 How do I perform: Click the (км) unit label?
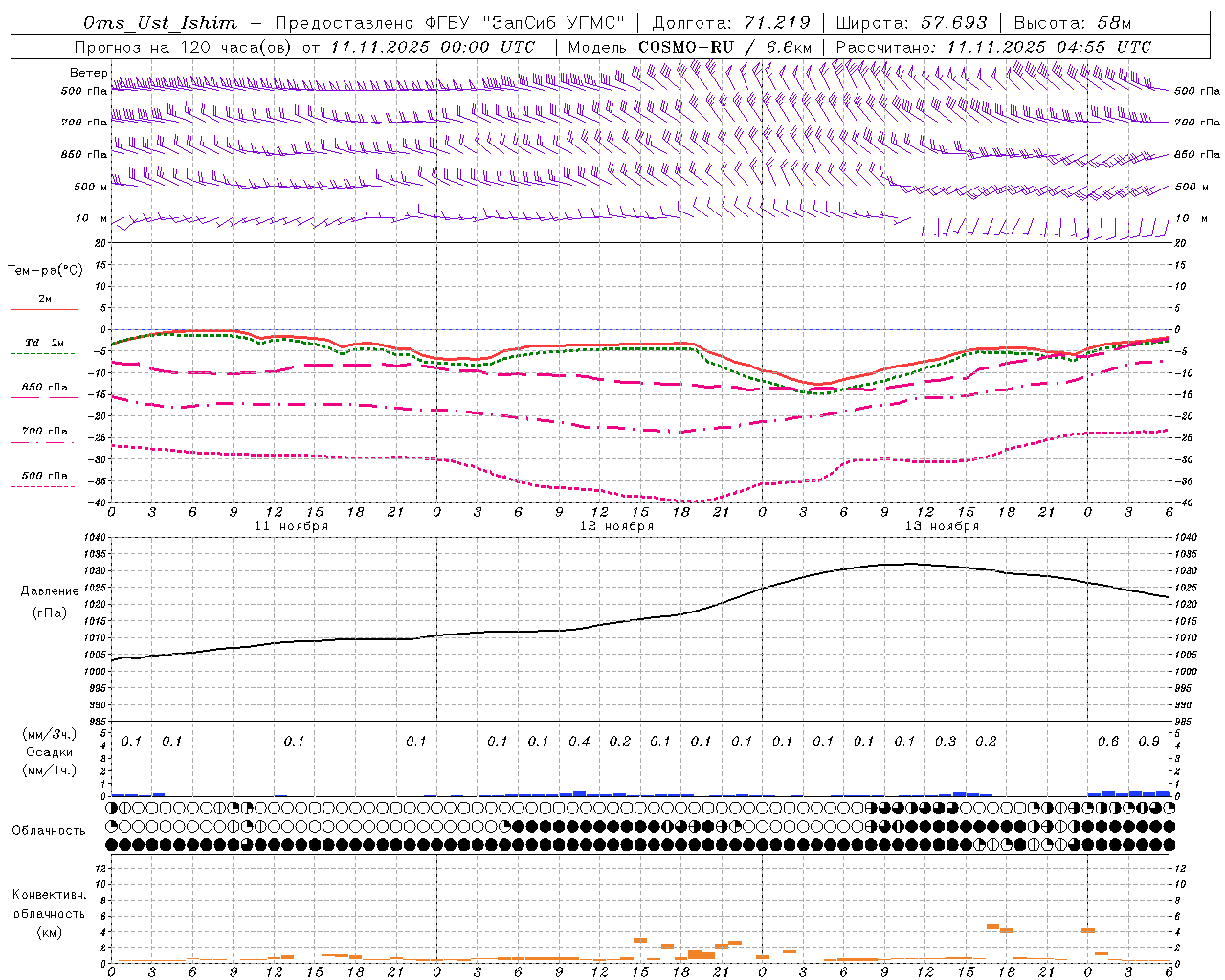click(49, 932)
